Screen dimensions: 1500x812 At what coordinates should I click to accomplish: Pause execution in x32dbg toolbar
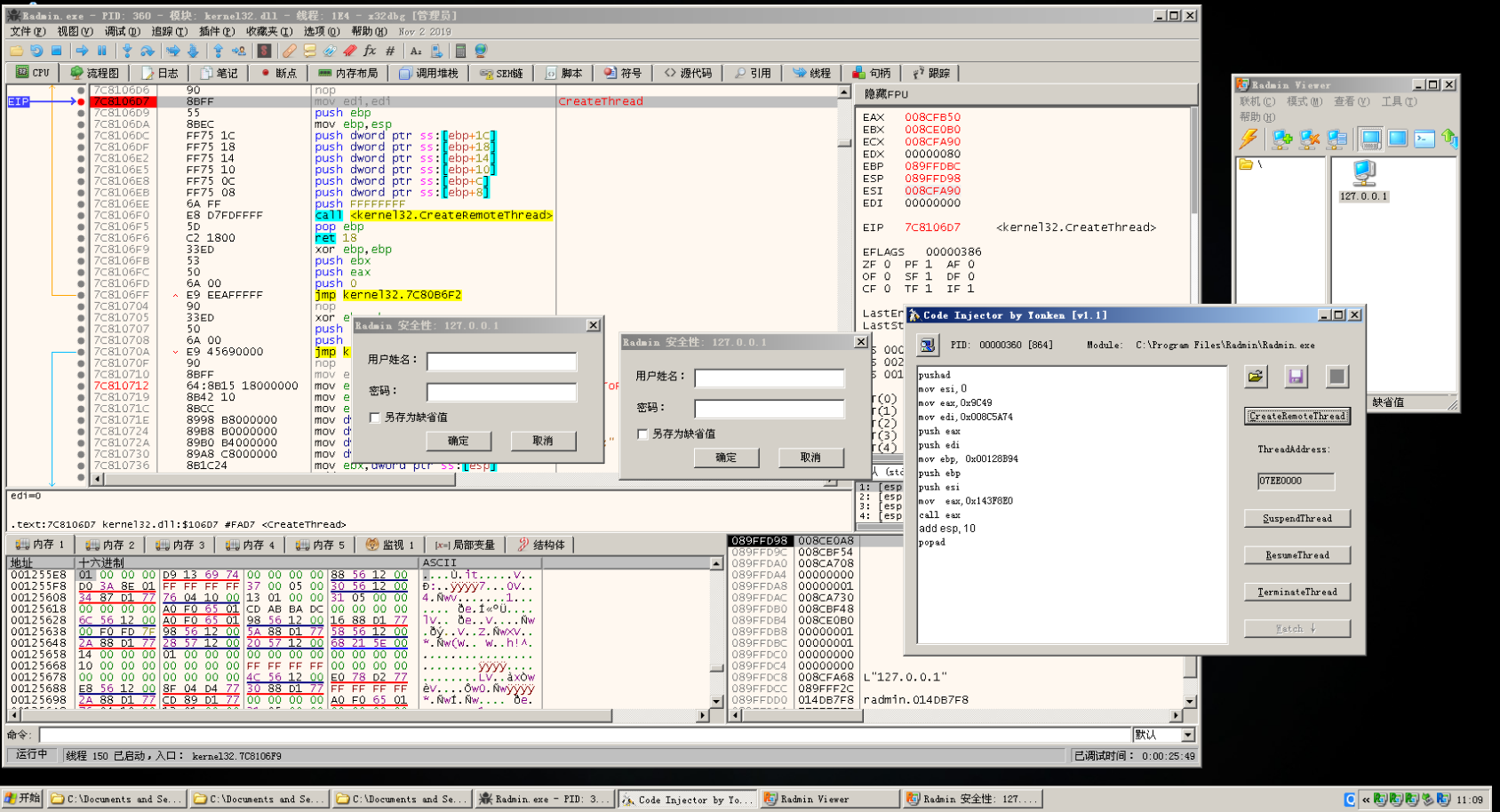point(102,51)
